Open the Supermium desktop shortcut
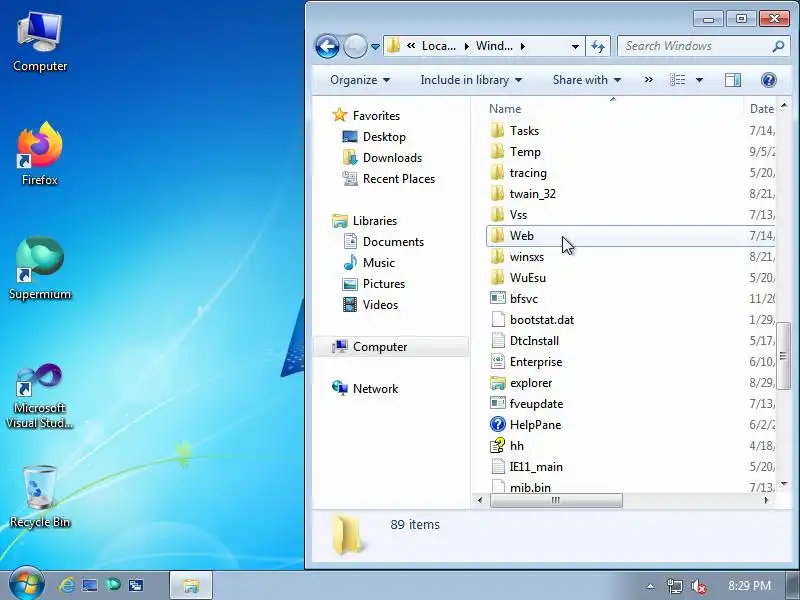 (40, 268)
